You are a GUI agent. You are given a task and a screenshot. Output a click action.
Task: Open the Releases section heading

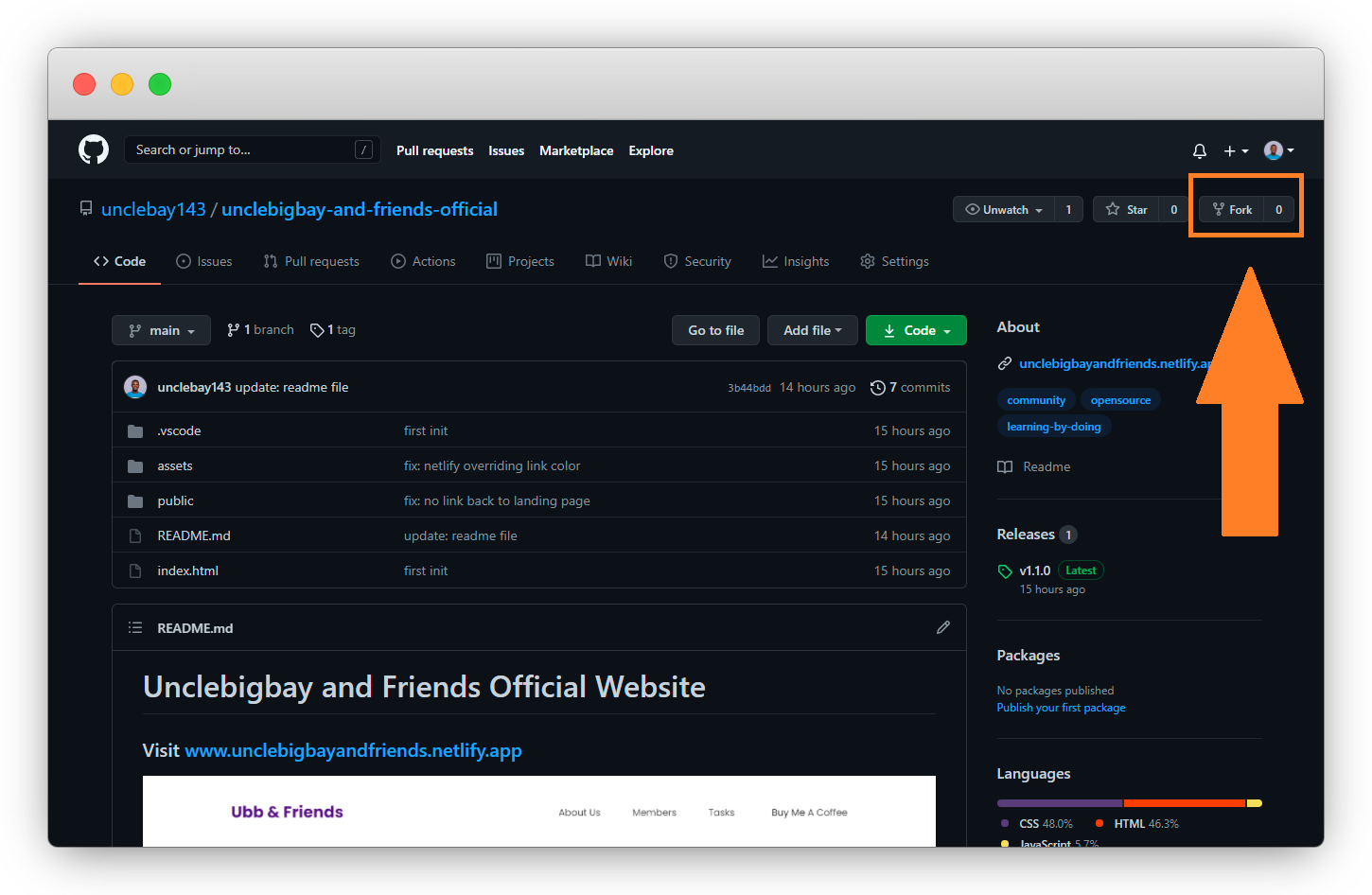(x=1026, y=535)
